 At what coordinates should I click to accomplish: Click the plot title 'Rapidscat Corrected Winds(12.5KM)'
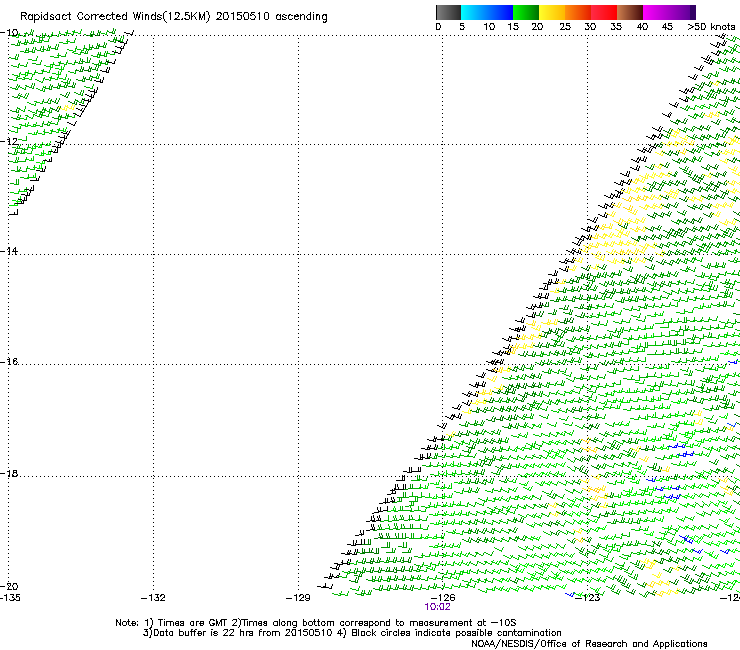tap(115, 17)
